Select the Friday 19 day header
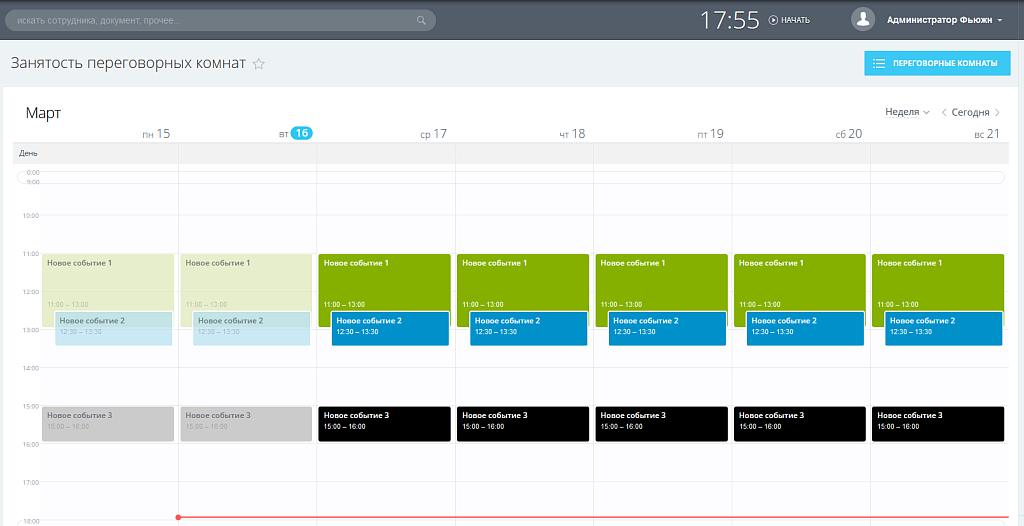 pyautogui.click(x=710, y=133)
